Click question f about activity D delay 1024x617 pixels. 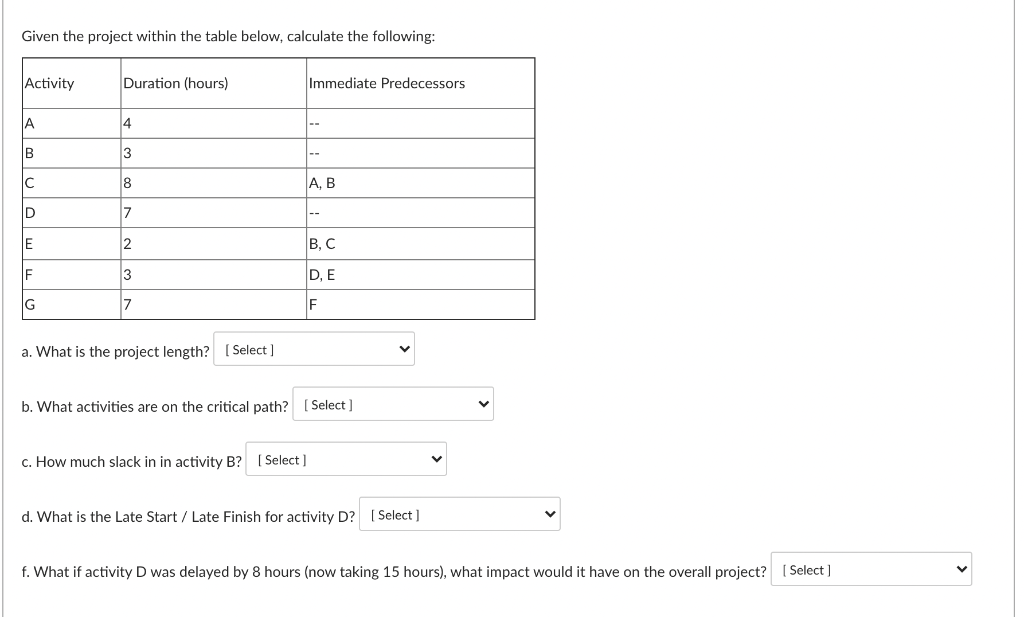[393, 571]
